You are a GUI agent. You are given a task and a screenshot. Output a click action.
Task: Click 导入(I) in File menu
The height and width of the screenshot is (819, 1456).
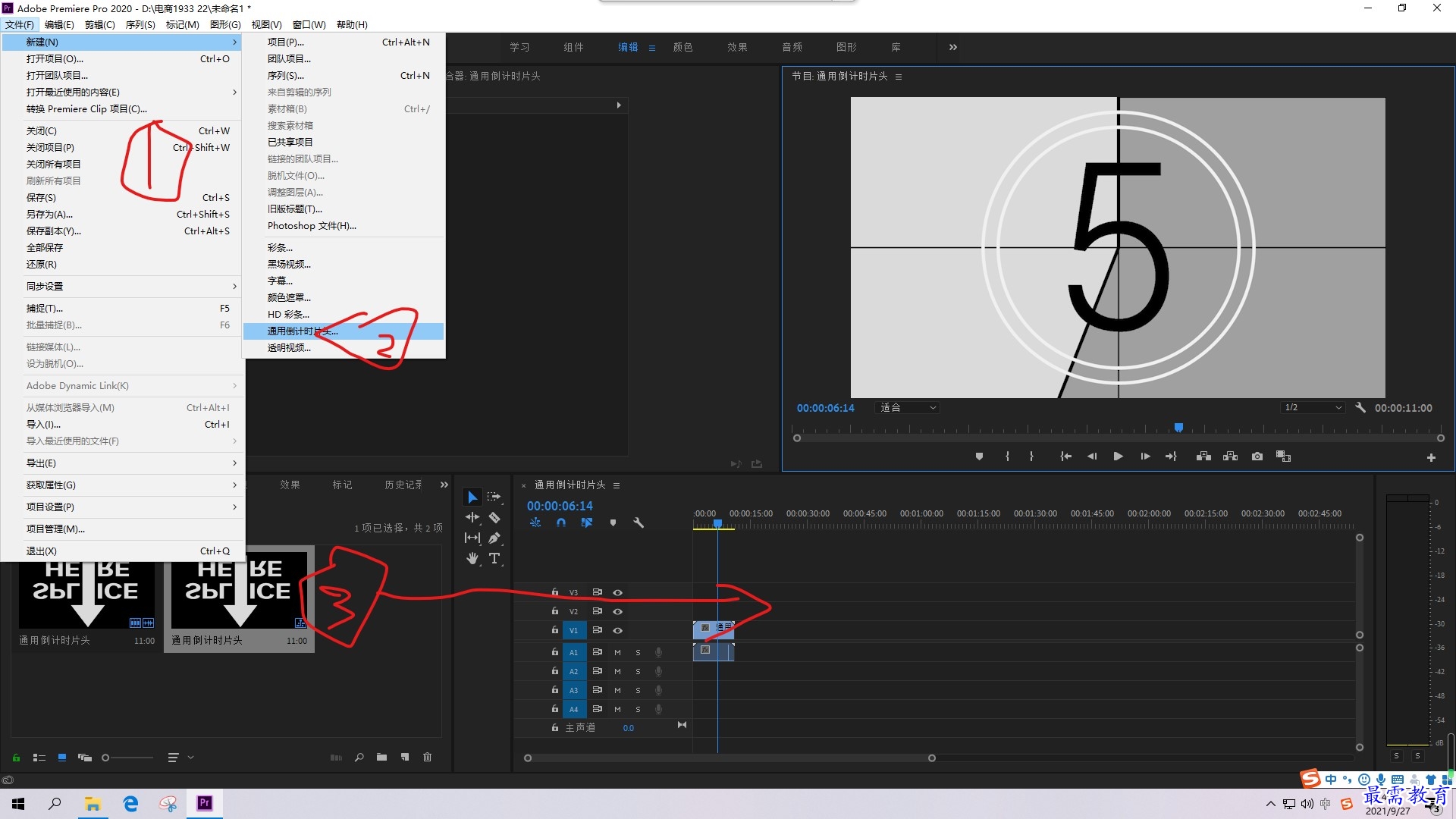coord(123,424)
